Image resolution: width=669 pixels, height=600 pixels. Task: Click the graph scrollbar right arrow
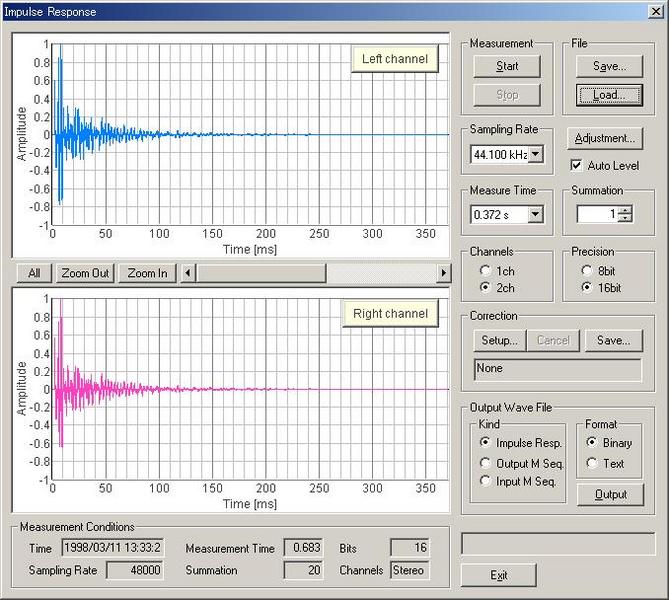[x=443, y=273]
